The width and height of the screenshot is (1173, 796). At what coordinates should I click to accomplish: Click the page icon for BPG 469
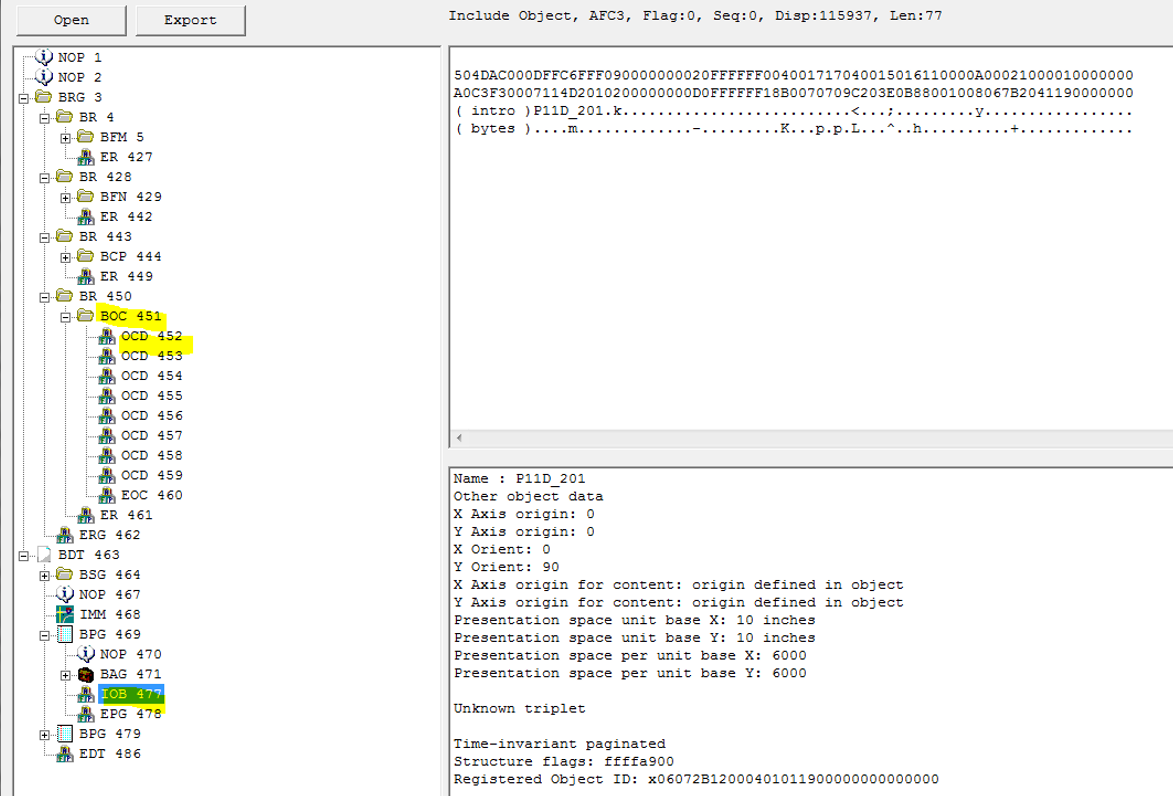click(x=65, y=634)
